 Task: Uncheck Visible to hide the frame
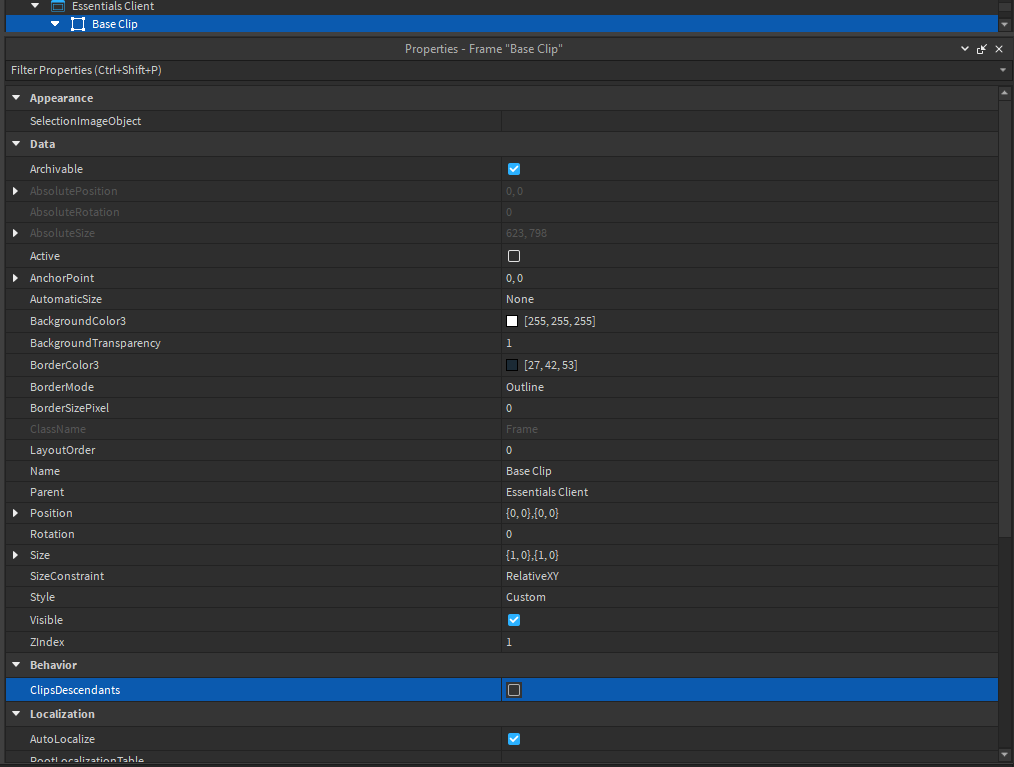(513, 620)
